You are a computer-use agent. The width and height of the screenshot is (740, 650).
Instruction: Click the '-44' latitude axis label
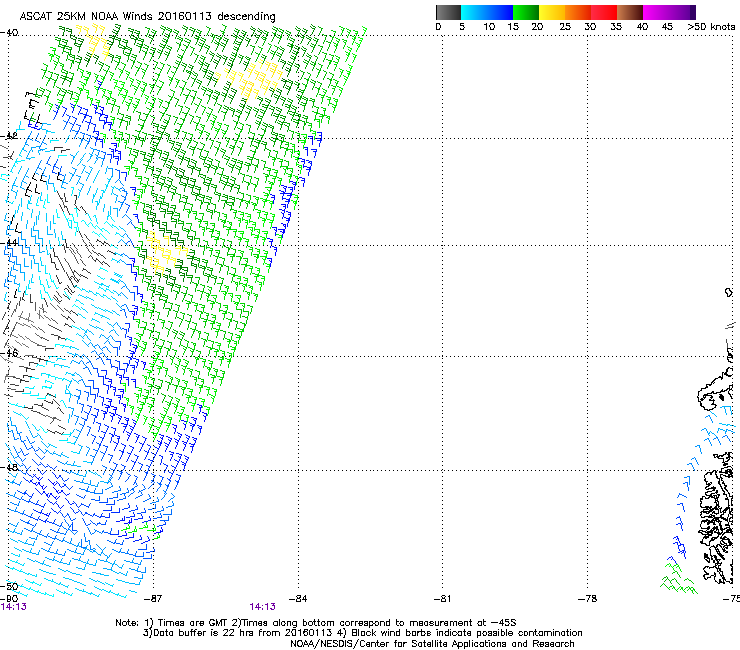pyautogui.click(x=9, y=243)
